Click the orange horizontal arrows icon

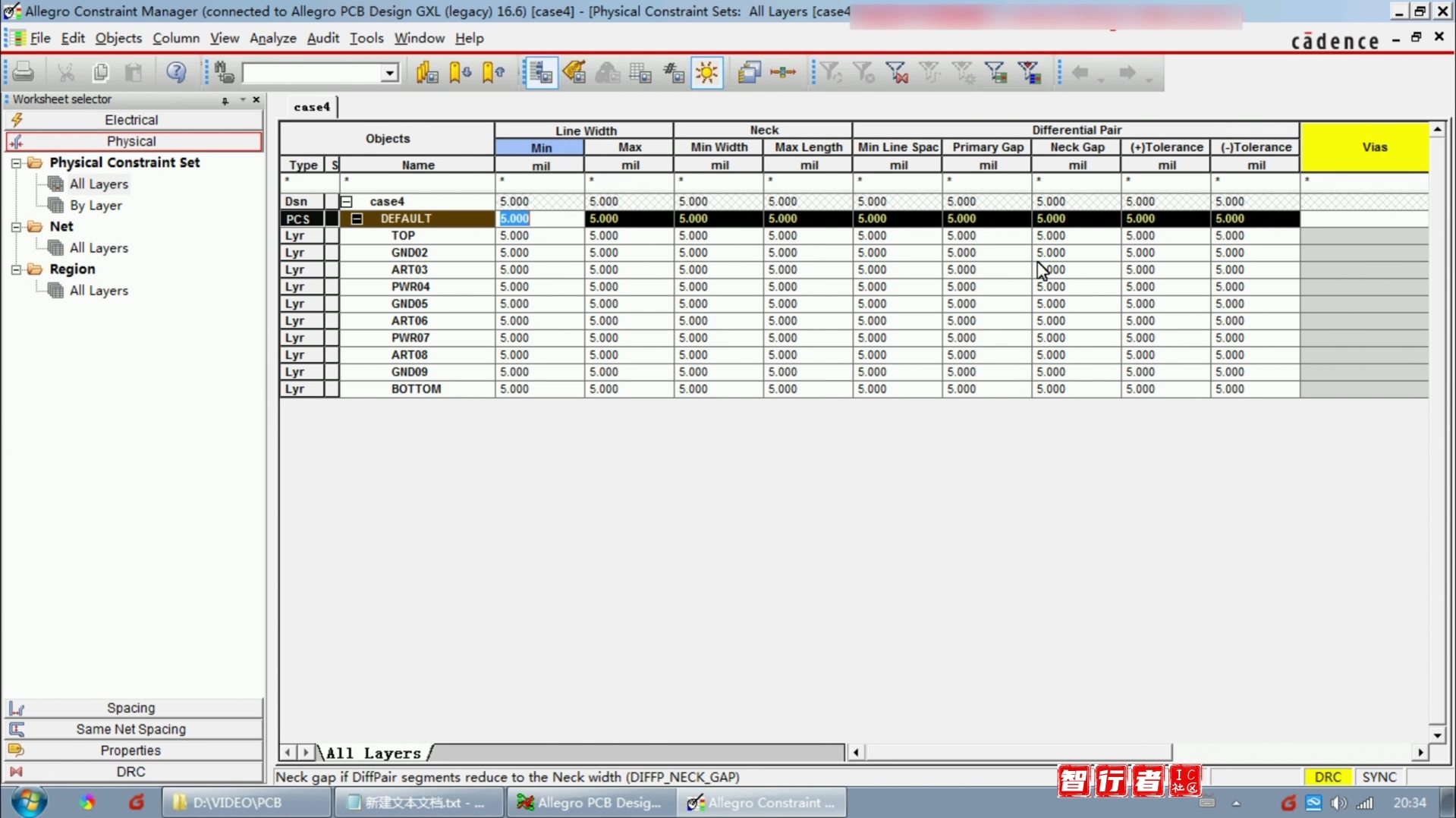point(783,72)
